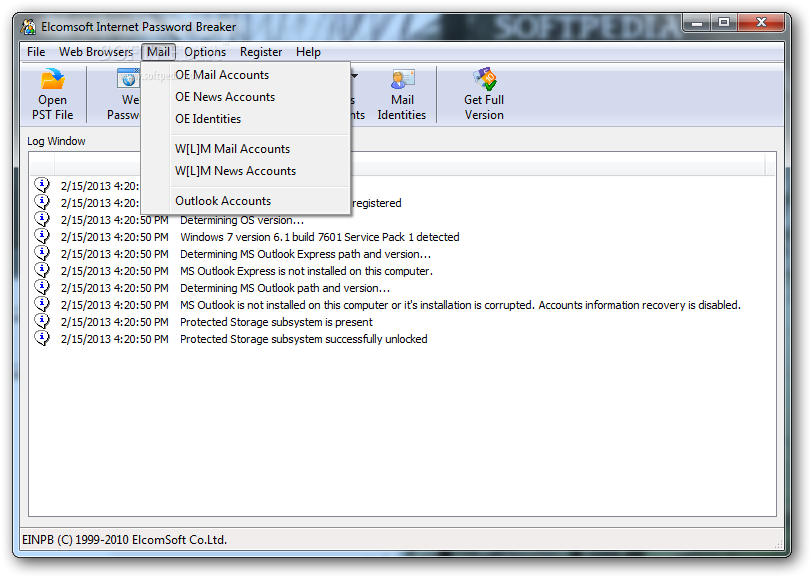Click the Elcomsoft application icon in title bar
The width and height of the screenshot is (812, 578).
29,26
